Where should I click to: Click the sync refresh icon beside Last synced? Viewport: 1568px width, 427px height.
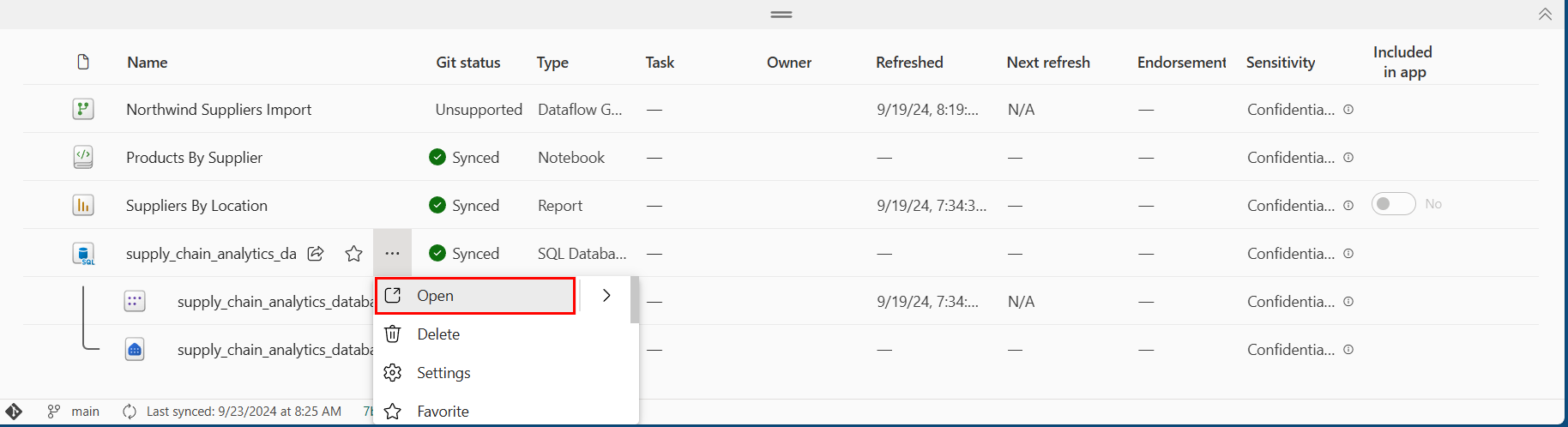[x=130, y=412]
